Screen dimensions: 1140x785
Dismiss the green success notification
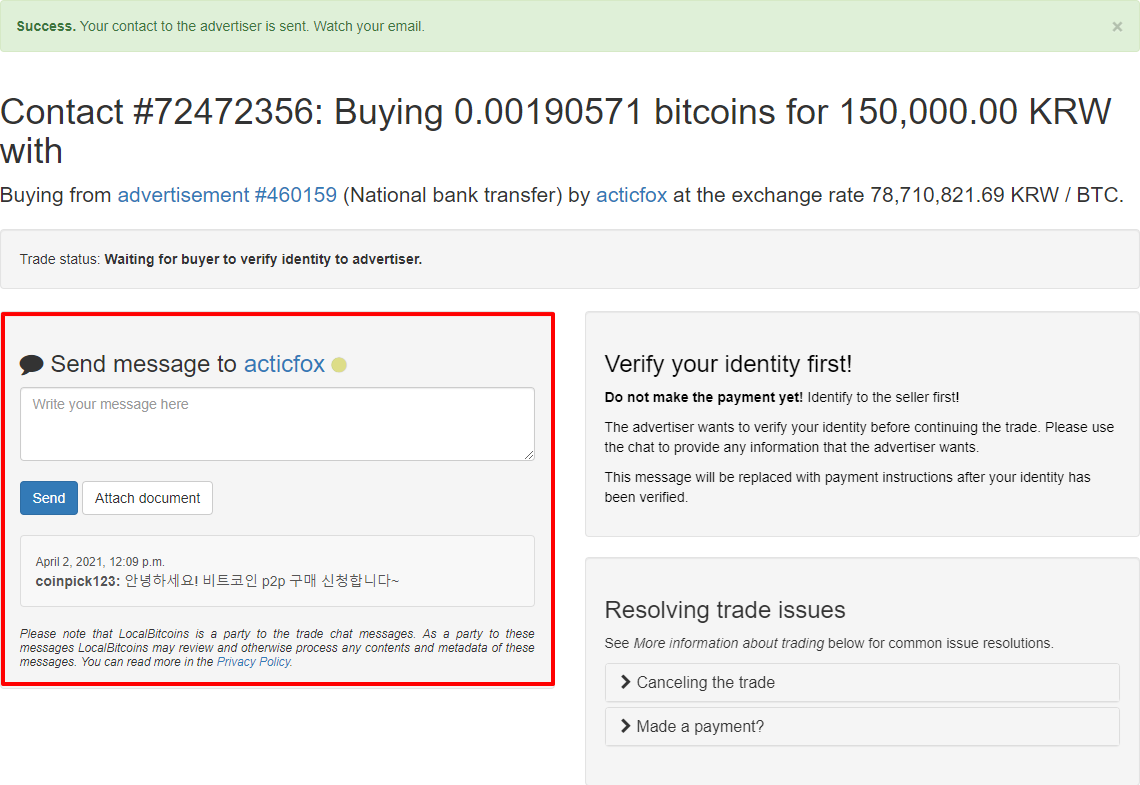(x=1117, y=26)
